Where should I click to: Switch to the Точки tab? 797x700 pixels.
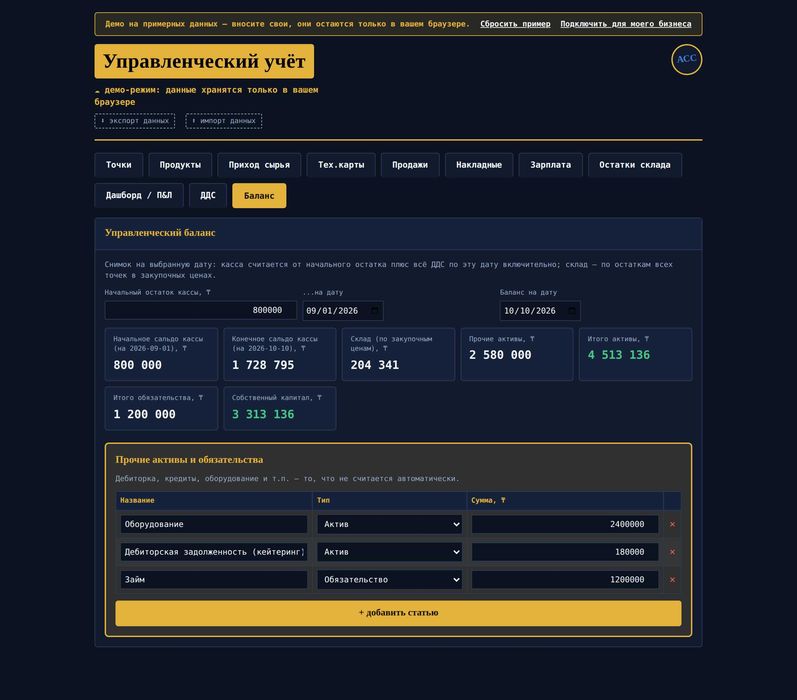click(x=118, y=165)
